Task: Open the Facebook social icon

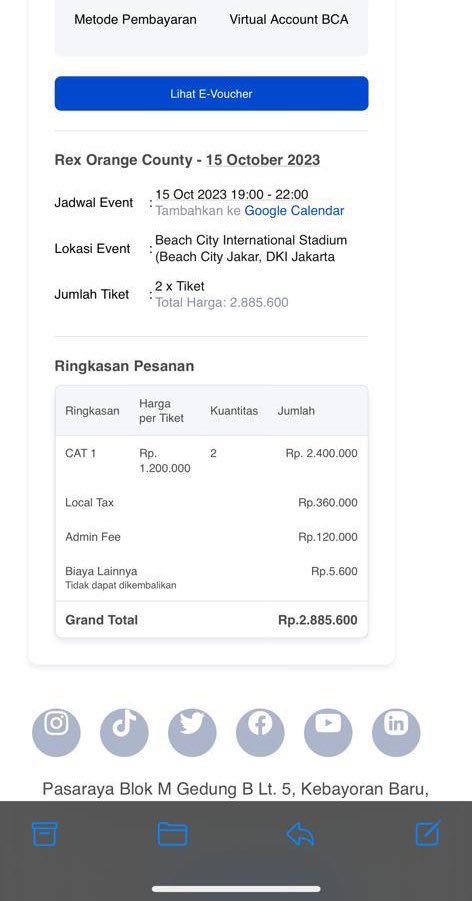Action: click(260, 732)
